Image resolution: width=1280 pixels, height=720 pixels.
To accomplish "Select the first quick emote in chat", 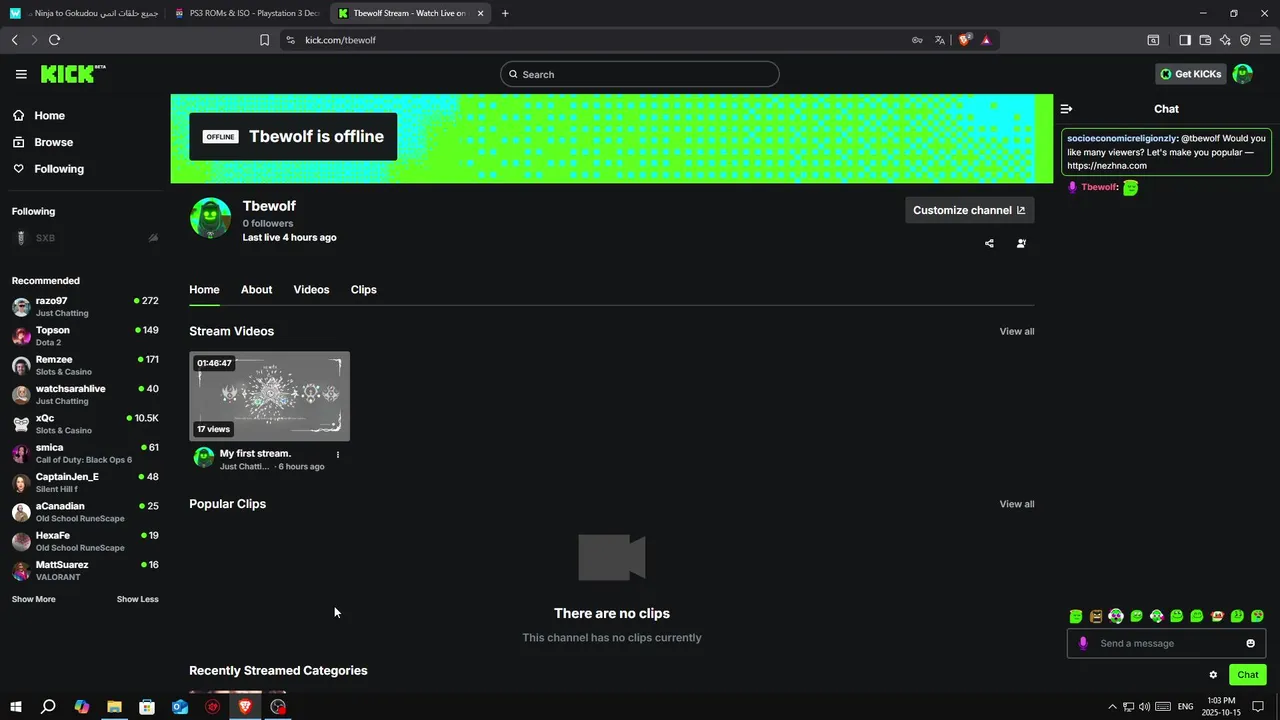I will click(1076, 616).
